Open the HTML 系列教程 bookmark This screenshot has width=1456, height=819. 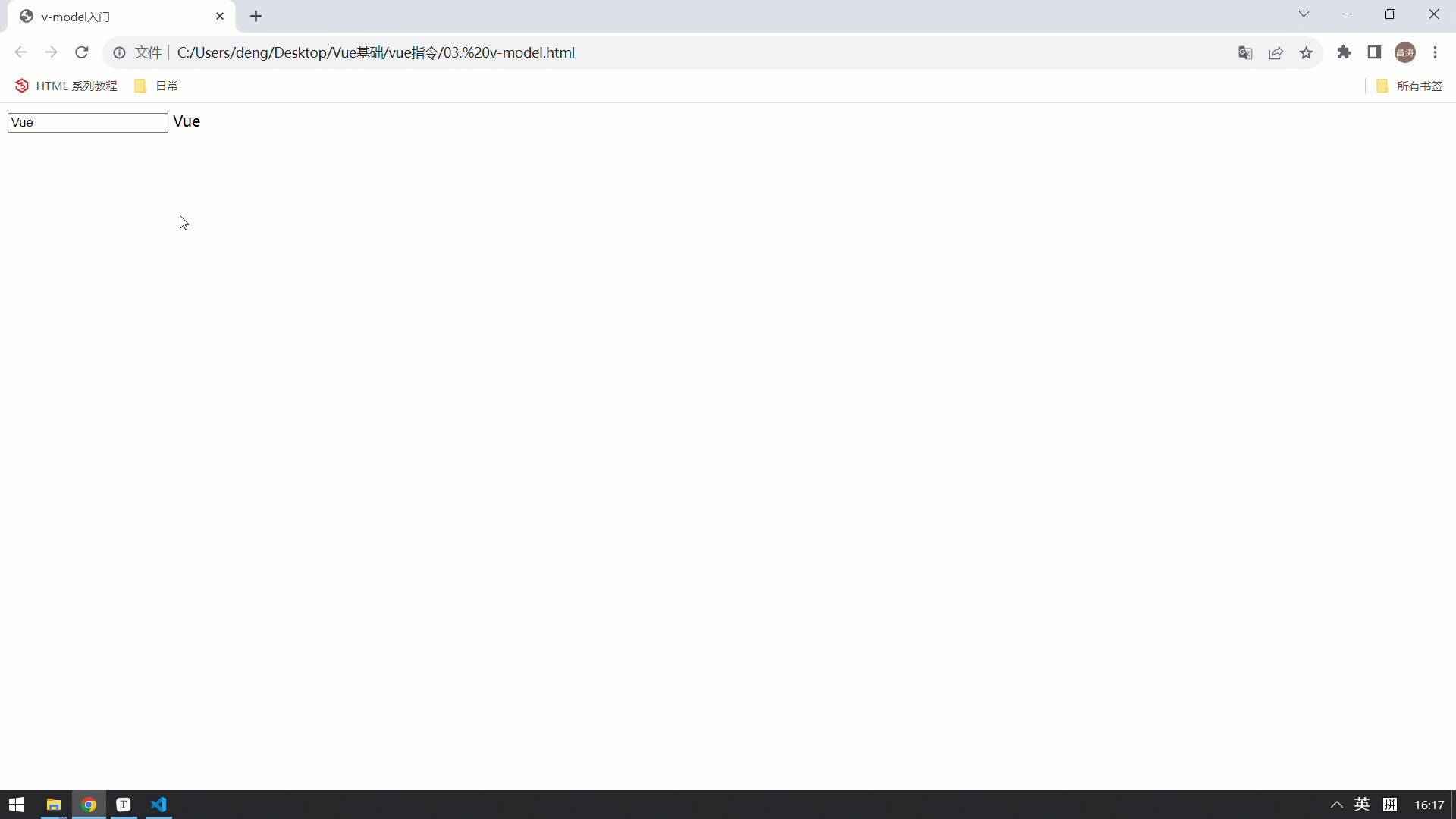[67, 86]
